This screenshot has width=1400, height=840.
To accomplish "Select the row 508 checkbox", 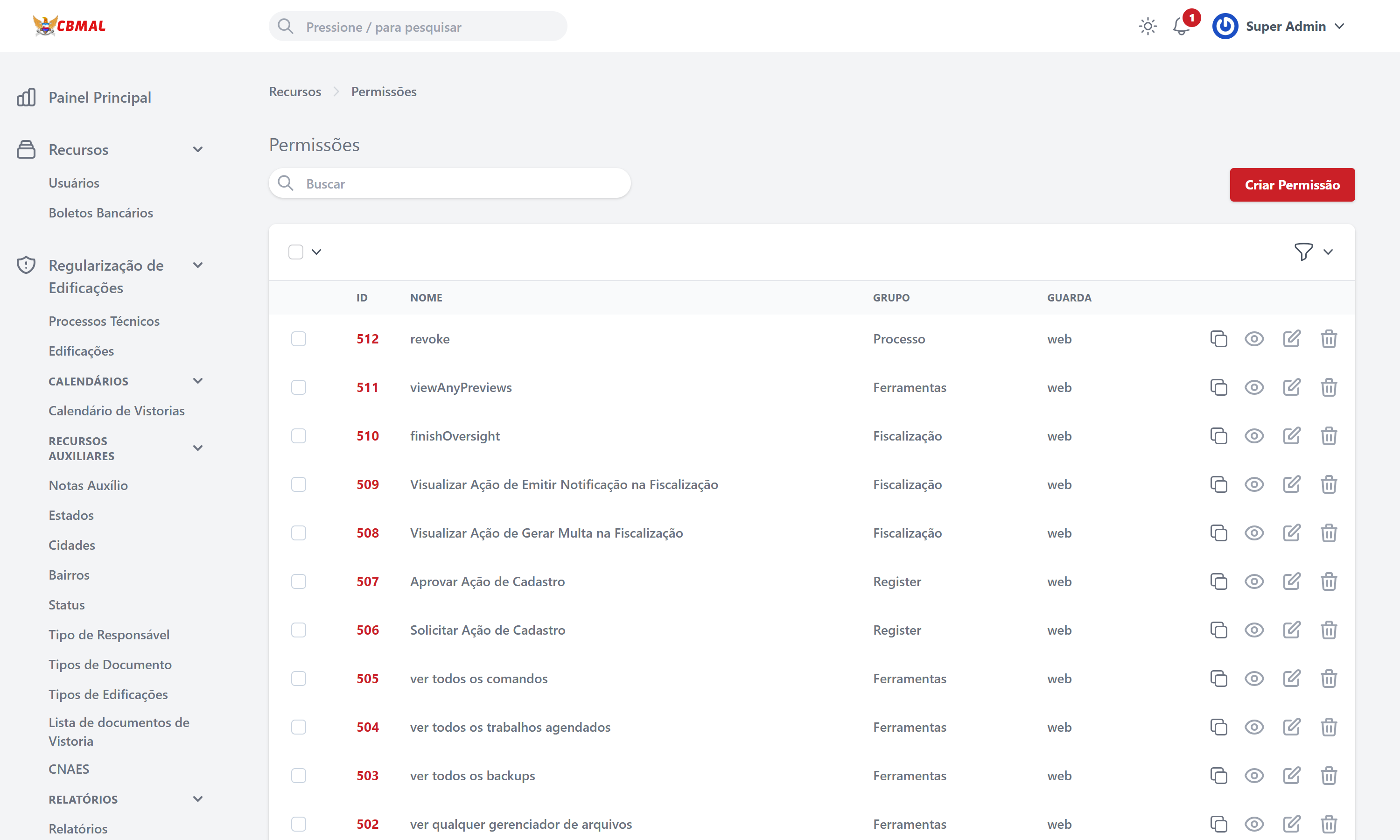I will [298, 532].
